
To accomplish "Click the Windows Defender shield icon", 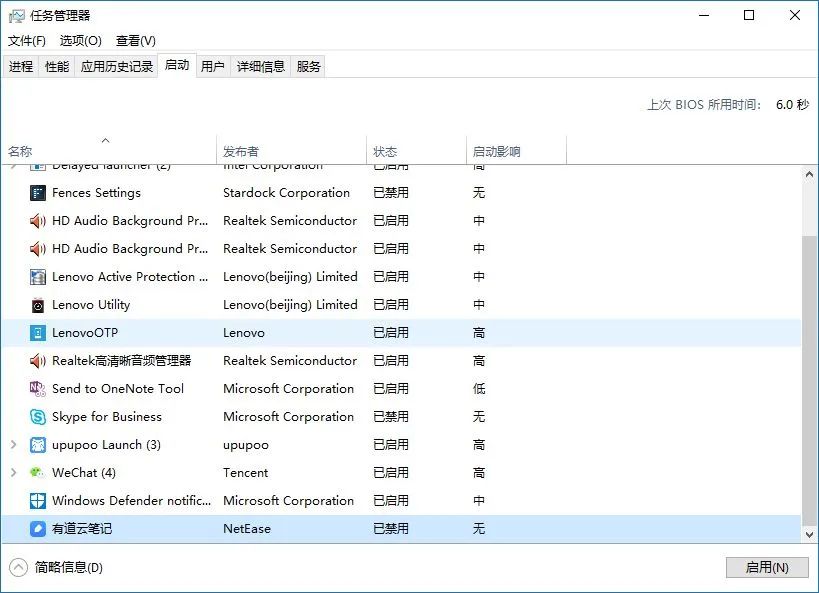I will pos(38,501).
